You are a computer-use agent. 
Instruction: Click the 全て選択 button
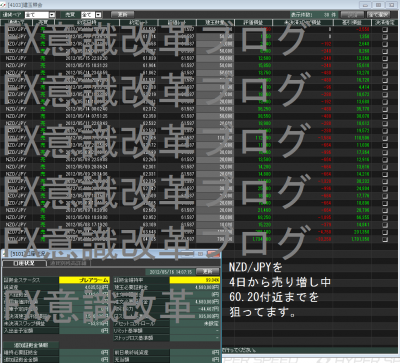379,15
